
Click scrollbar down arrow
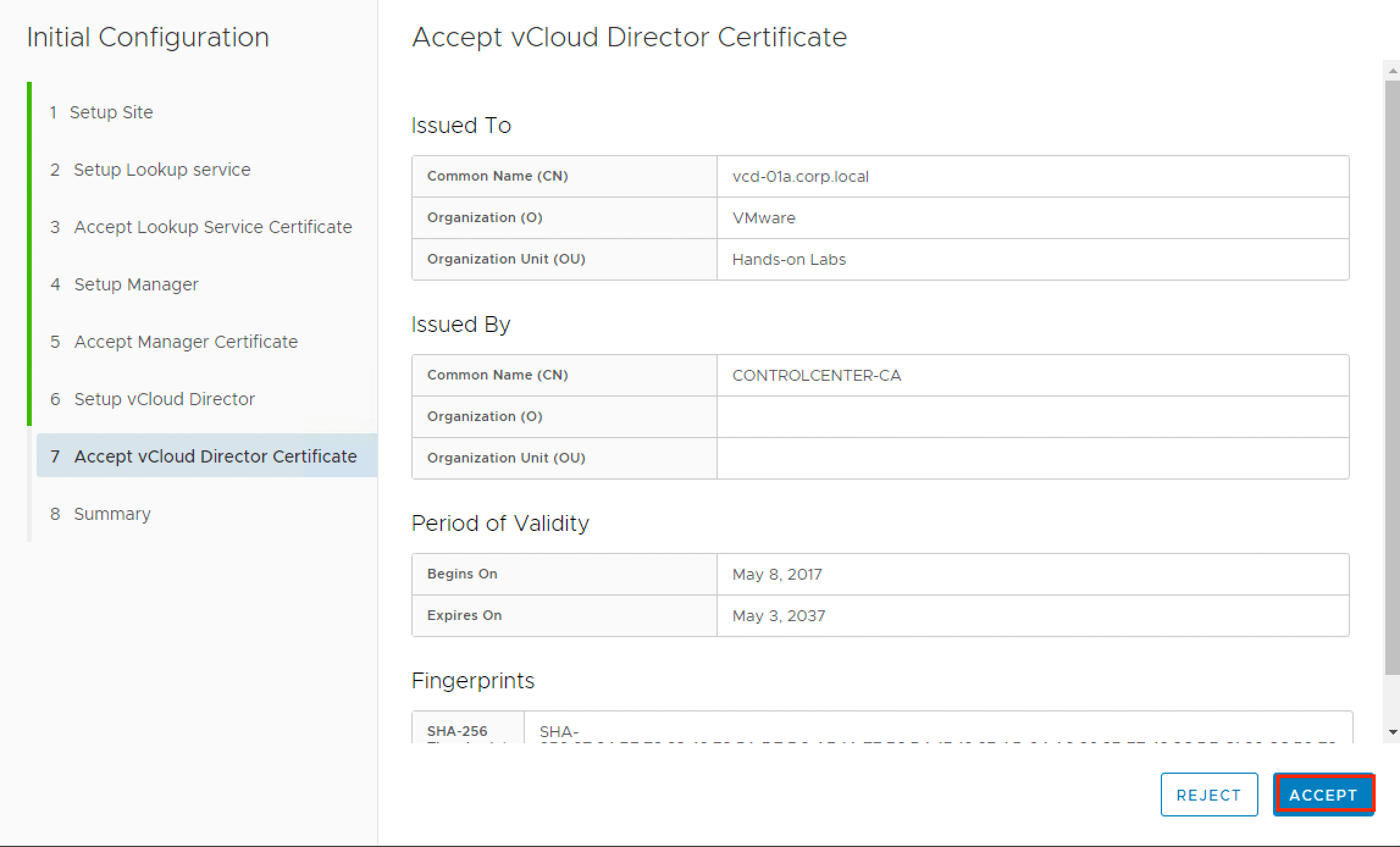point(1392,732)
